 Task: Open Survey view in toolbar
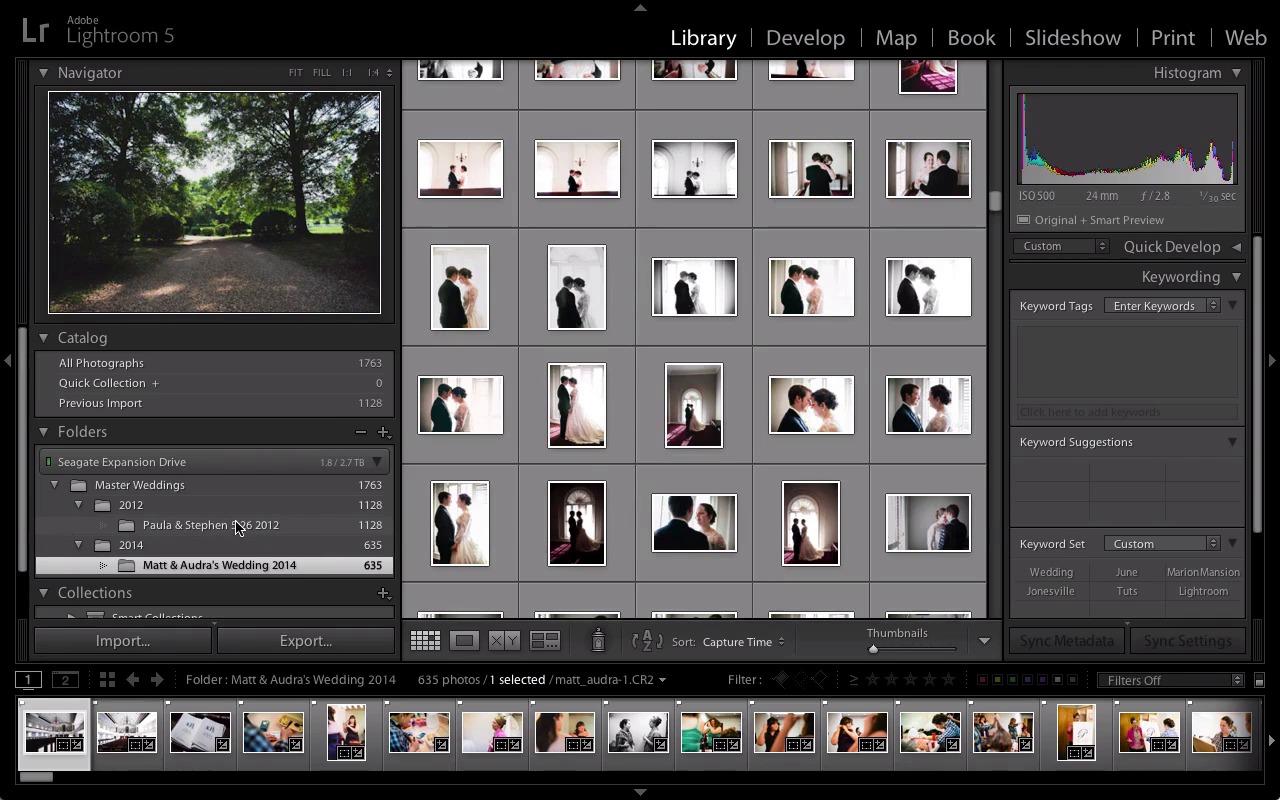[545, 641]
